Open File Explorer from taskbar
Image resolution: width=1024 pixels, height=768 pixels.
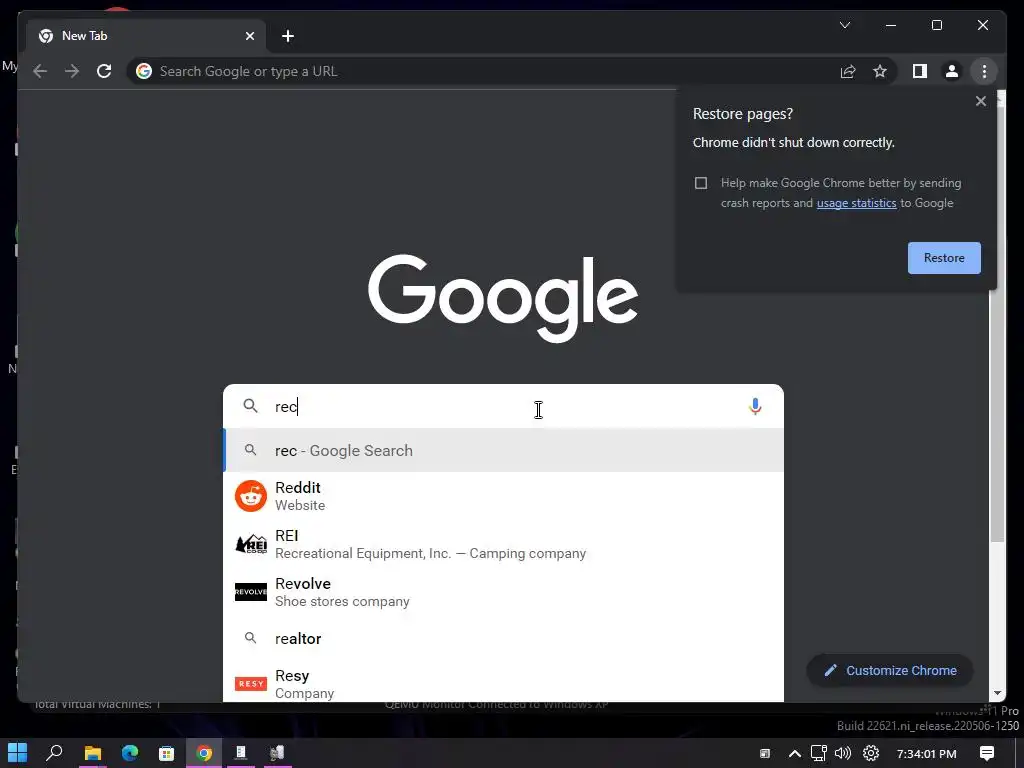92,753
